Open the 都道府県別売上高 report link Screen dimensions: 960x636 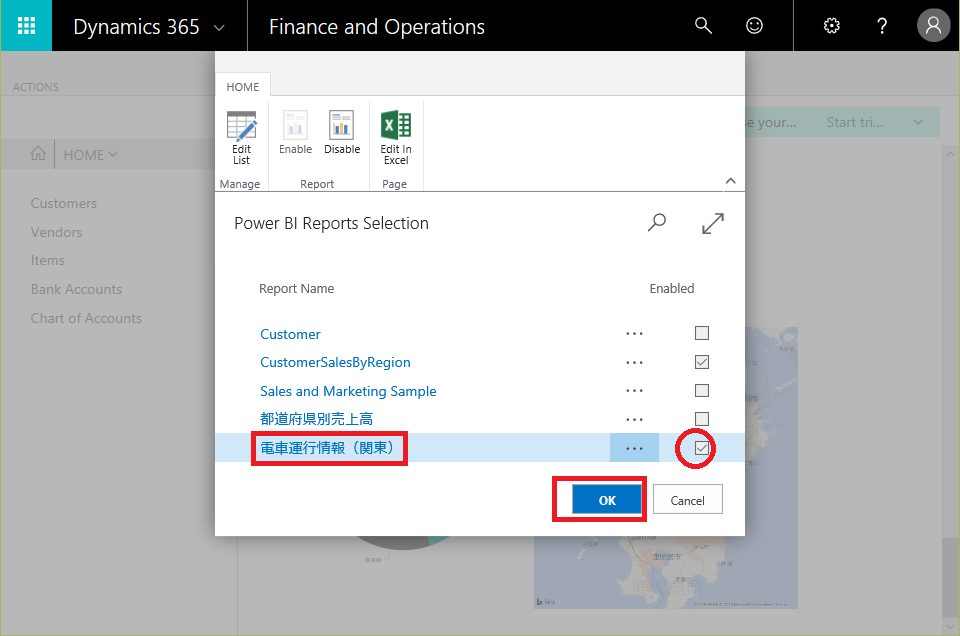click(x=317, y=419)
